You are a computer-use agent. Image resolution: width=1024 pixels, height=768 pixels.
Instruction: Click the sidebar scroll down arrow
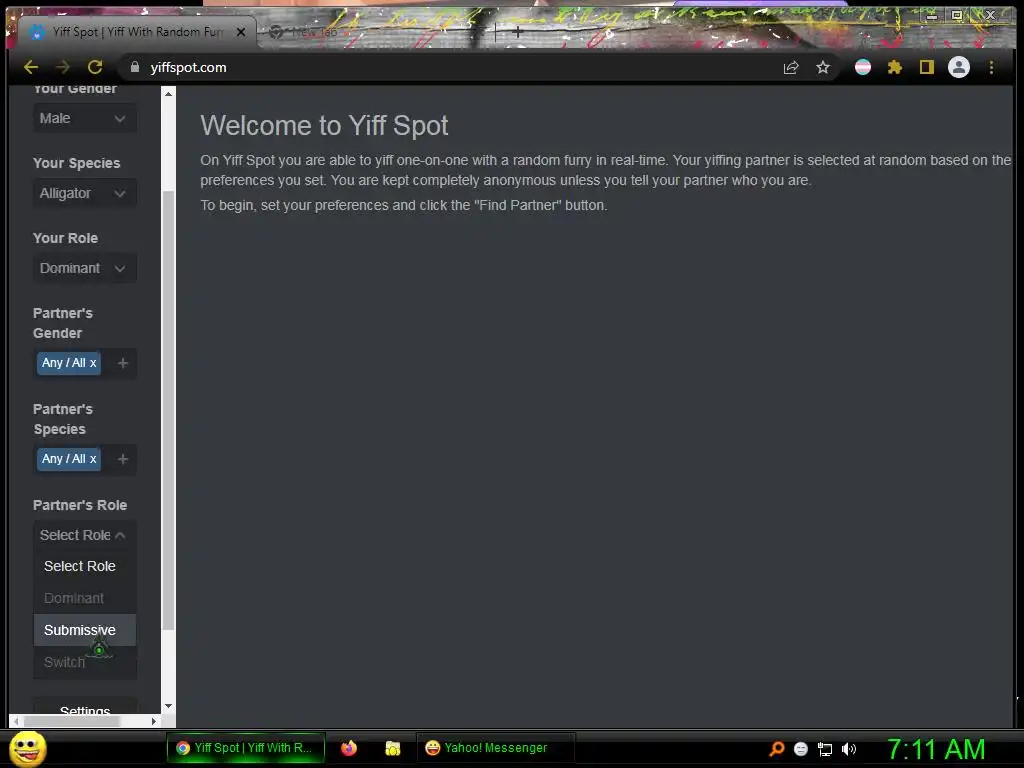168,706
